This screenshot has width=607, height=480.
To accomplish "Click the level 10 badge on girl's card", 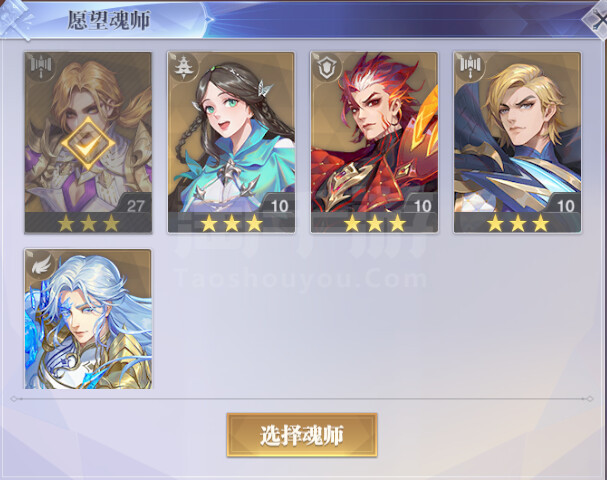I will coord(279,206).
